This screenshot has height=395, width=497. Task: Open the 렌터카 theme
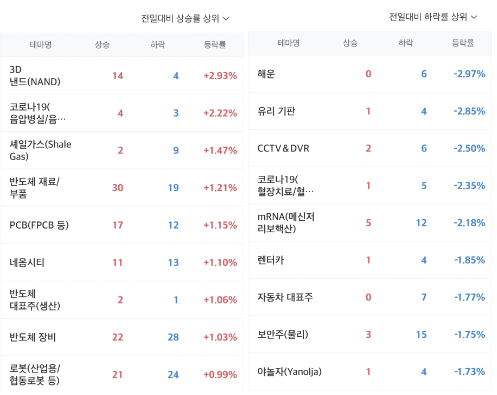coord(270,260)
